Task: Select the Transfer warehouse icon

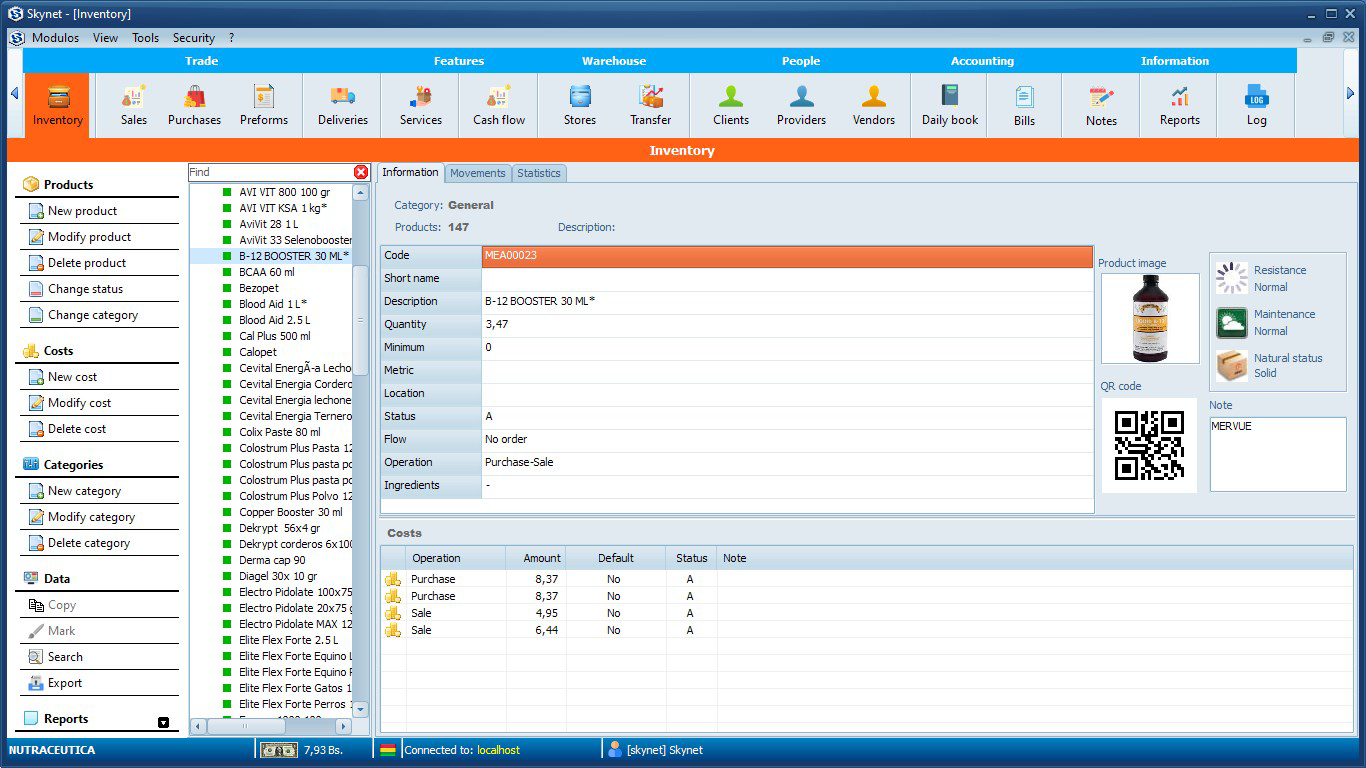Action: pos(650,104)
